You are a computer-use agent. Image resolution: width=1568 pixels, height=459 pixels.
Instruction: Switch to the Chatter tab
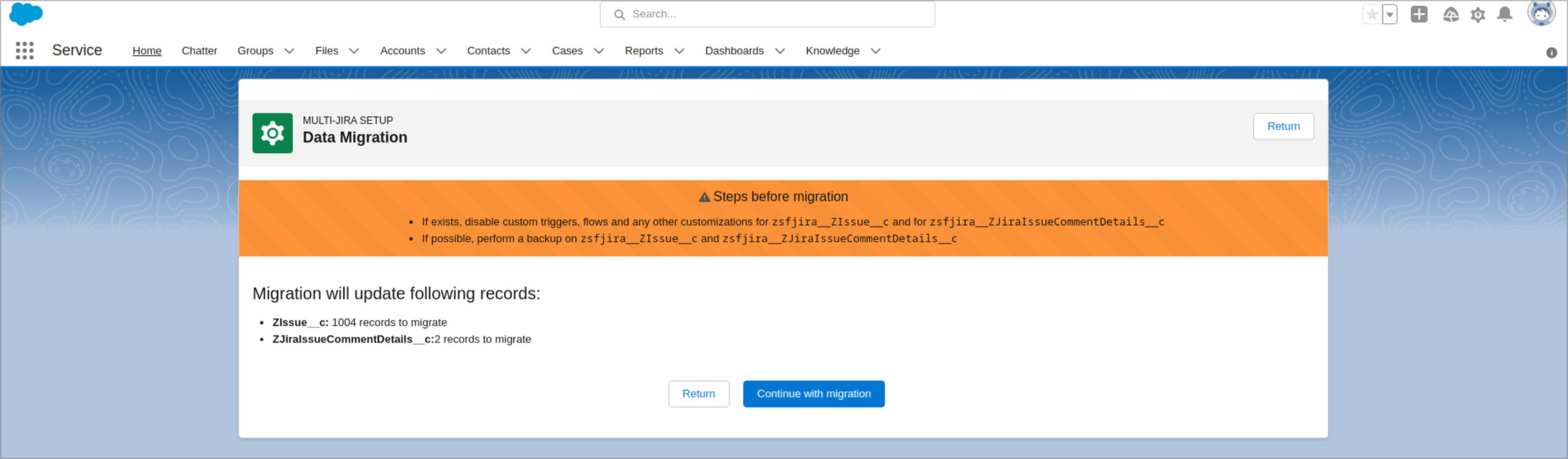coord(199,51)
